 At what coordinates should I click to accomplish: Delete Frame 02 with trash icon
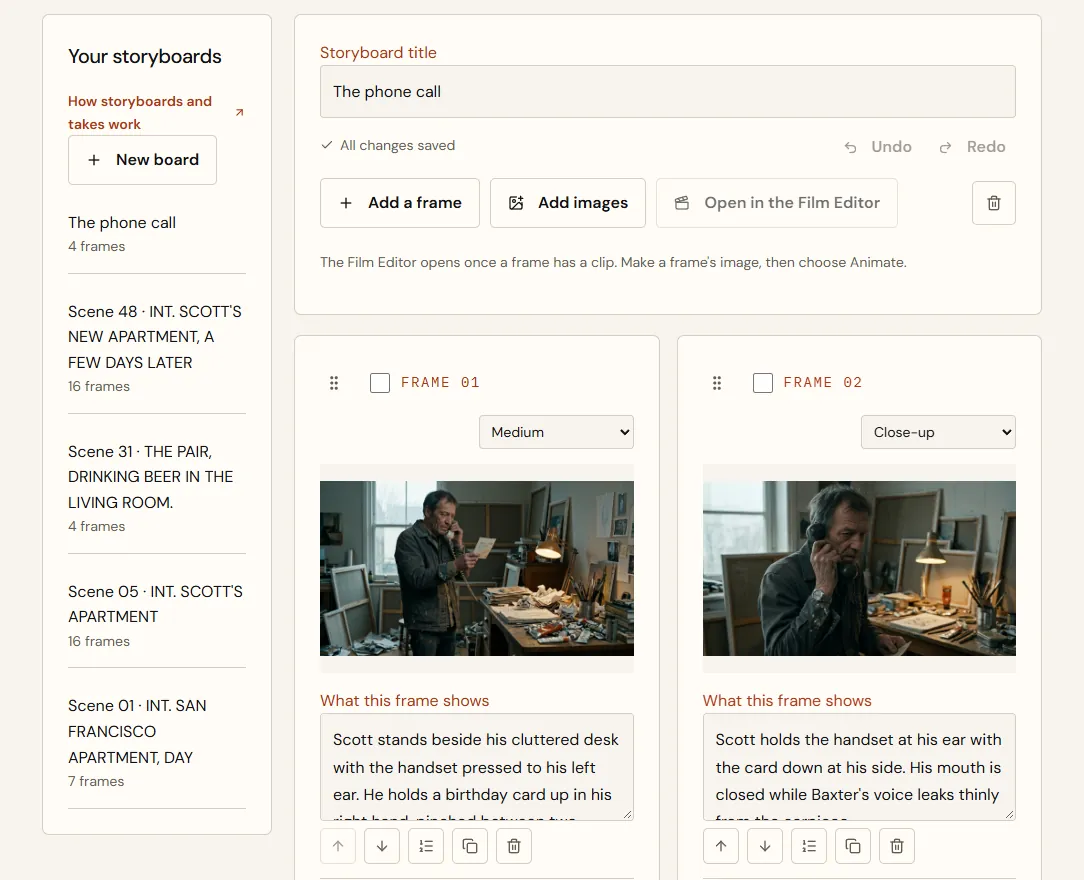[x=897, y=846]
